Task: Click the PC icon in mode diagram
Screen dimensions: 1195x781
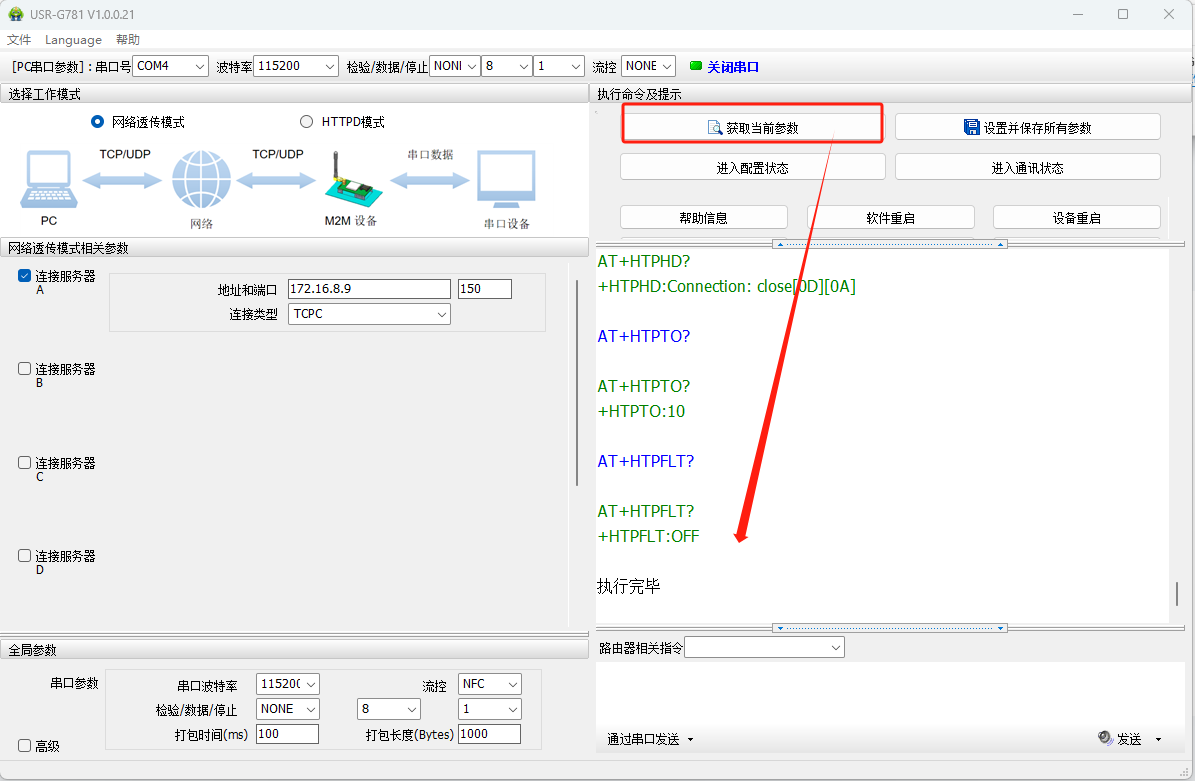Action: coord(47,180)
